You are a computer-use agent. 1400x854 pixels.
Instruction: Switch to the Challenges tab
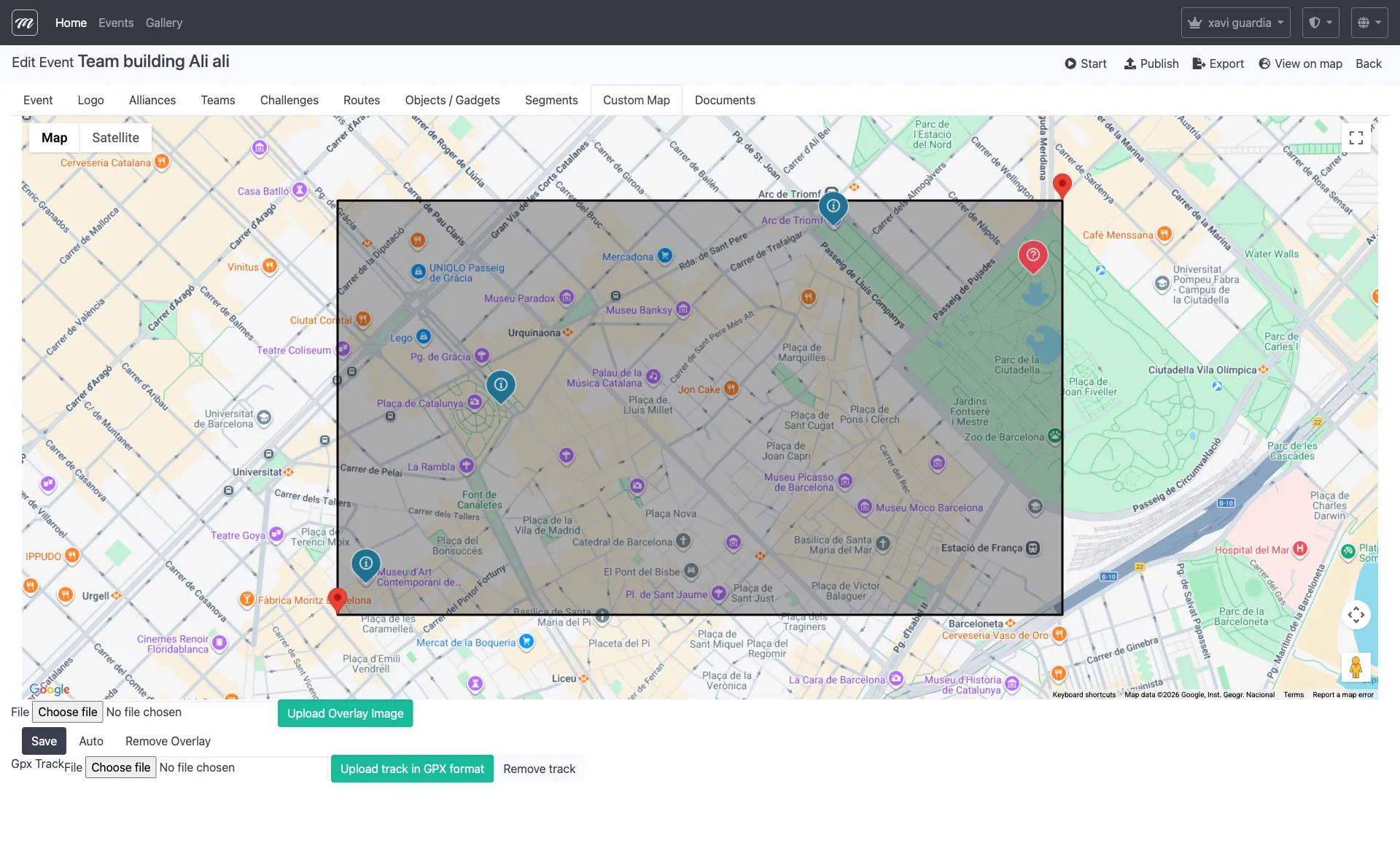(x=289, y=100)
